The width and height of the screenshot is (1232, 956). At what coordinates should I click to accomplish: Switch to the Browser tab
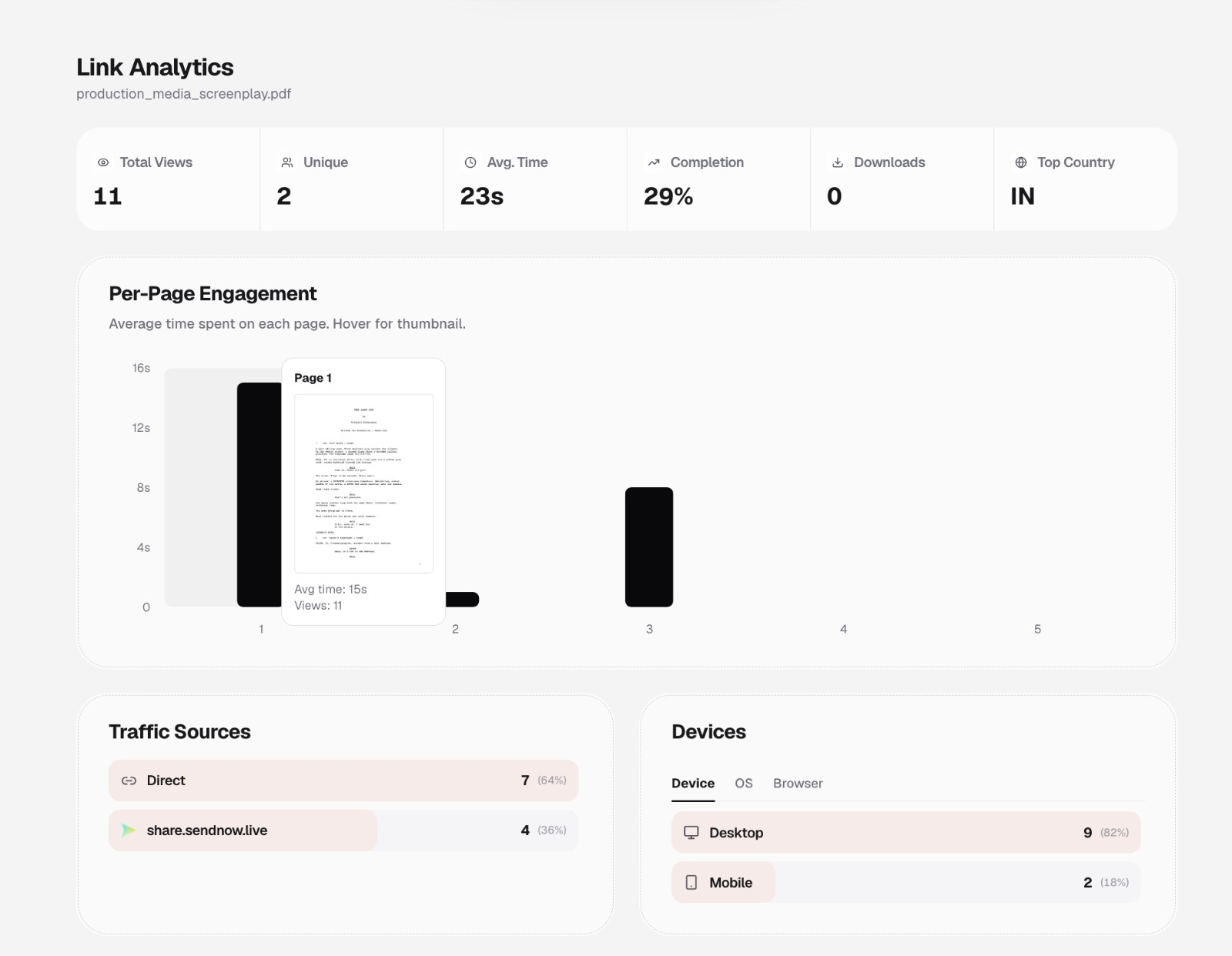point(798,784)
